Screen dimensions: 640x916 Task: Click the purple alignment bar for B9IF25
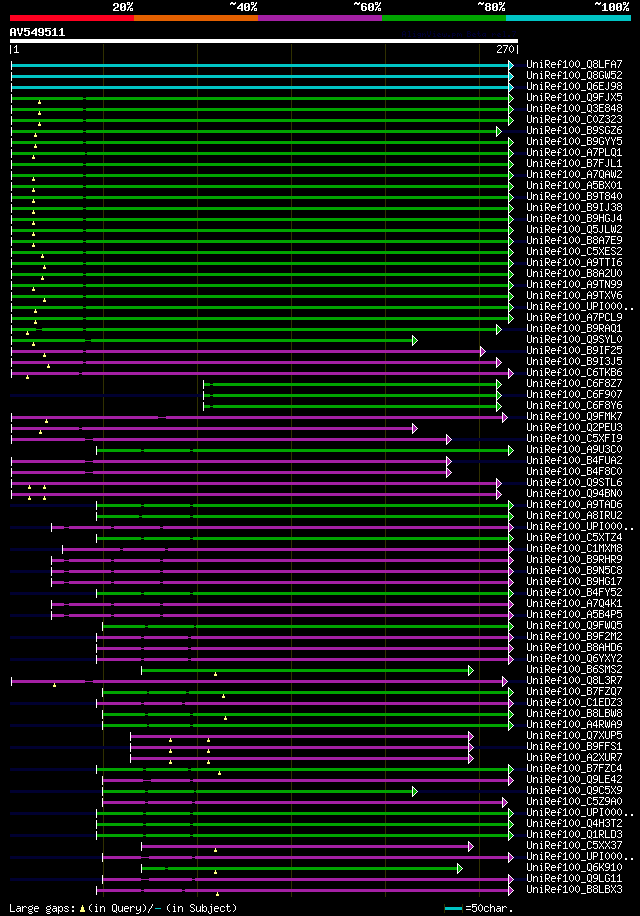click(x=245, y=352)
